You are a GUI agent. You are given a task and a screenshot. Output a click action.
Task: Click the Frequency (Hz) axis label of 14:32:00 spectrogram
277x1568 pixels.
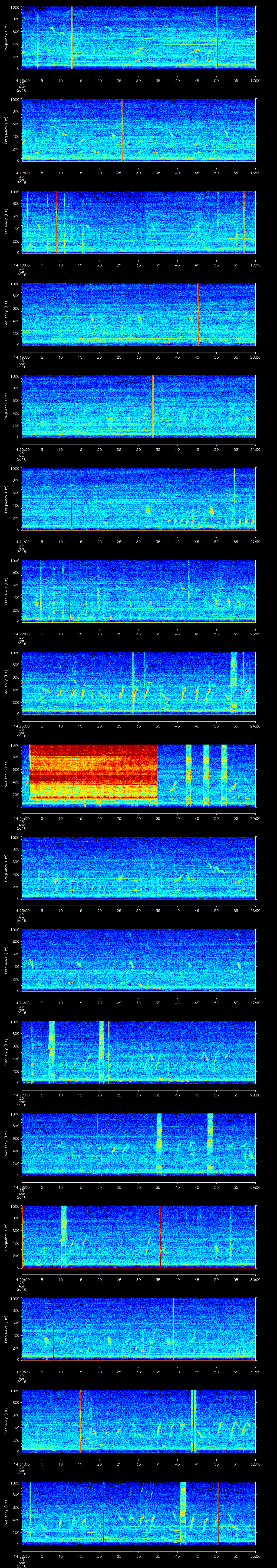6,1513
